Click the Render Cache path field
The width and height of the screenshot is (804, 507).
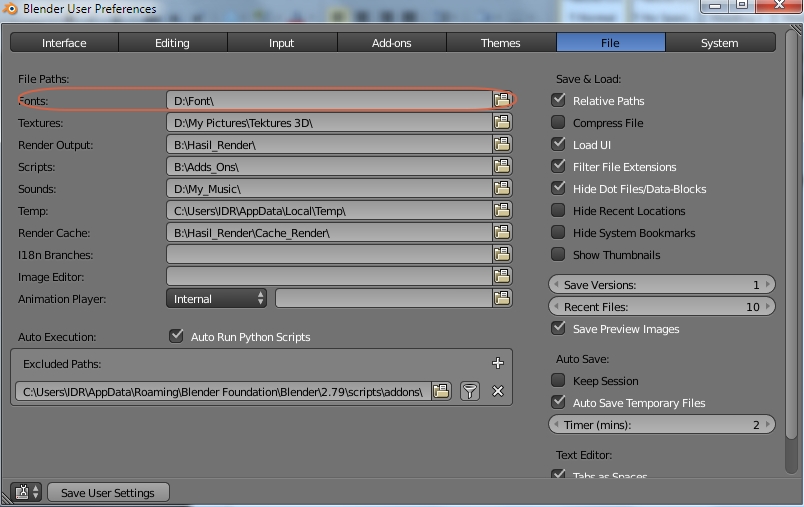[x=329, y=232]
